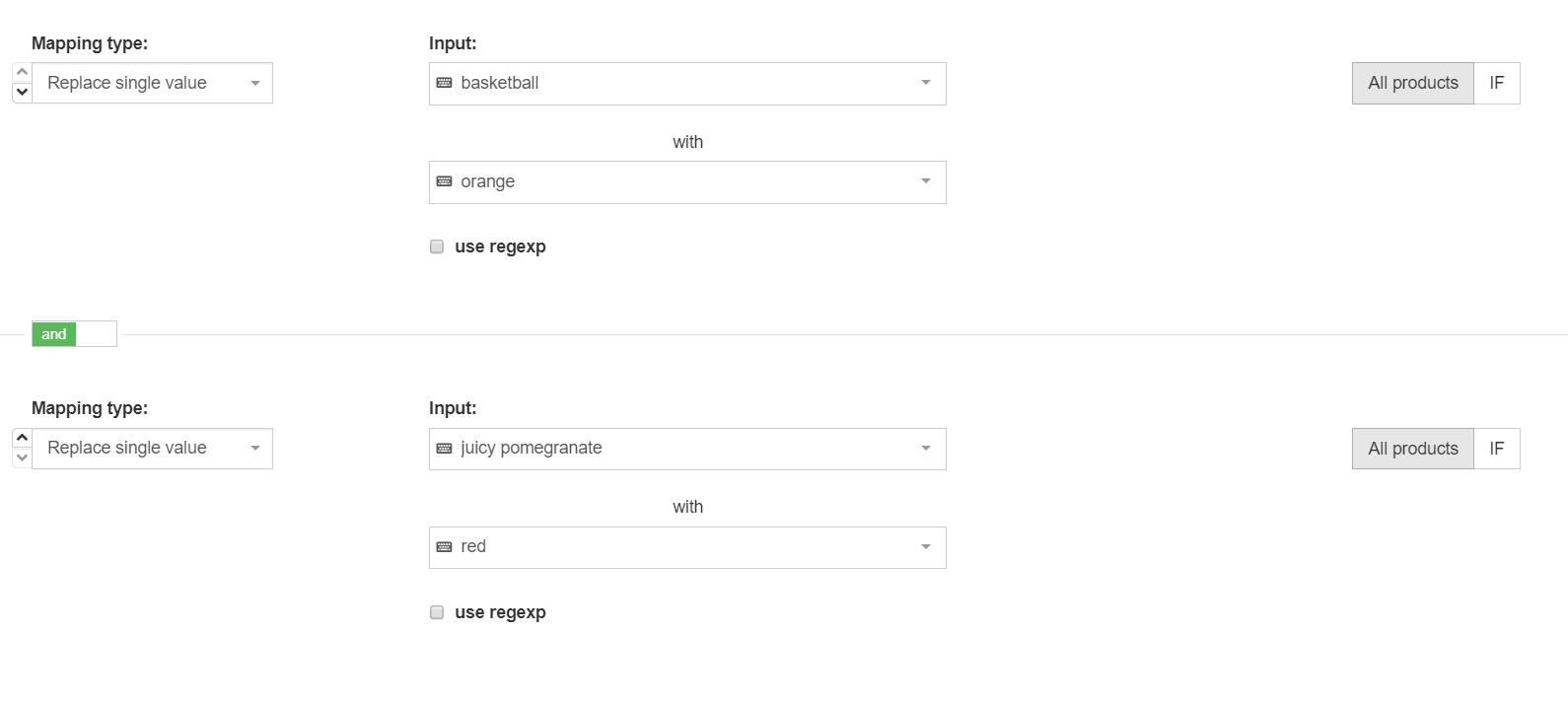This screenshot has height=704, width=1568.
Task: Open first Replace single value dropdown
Action: point(153,83)
